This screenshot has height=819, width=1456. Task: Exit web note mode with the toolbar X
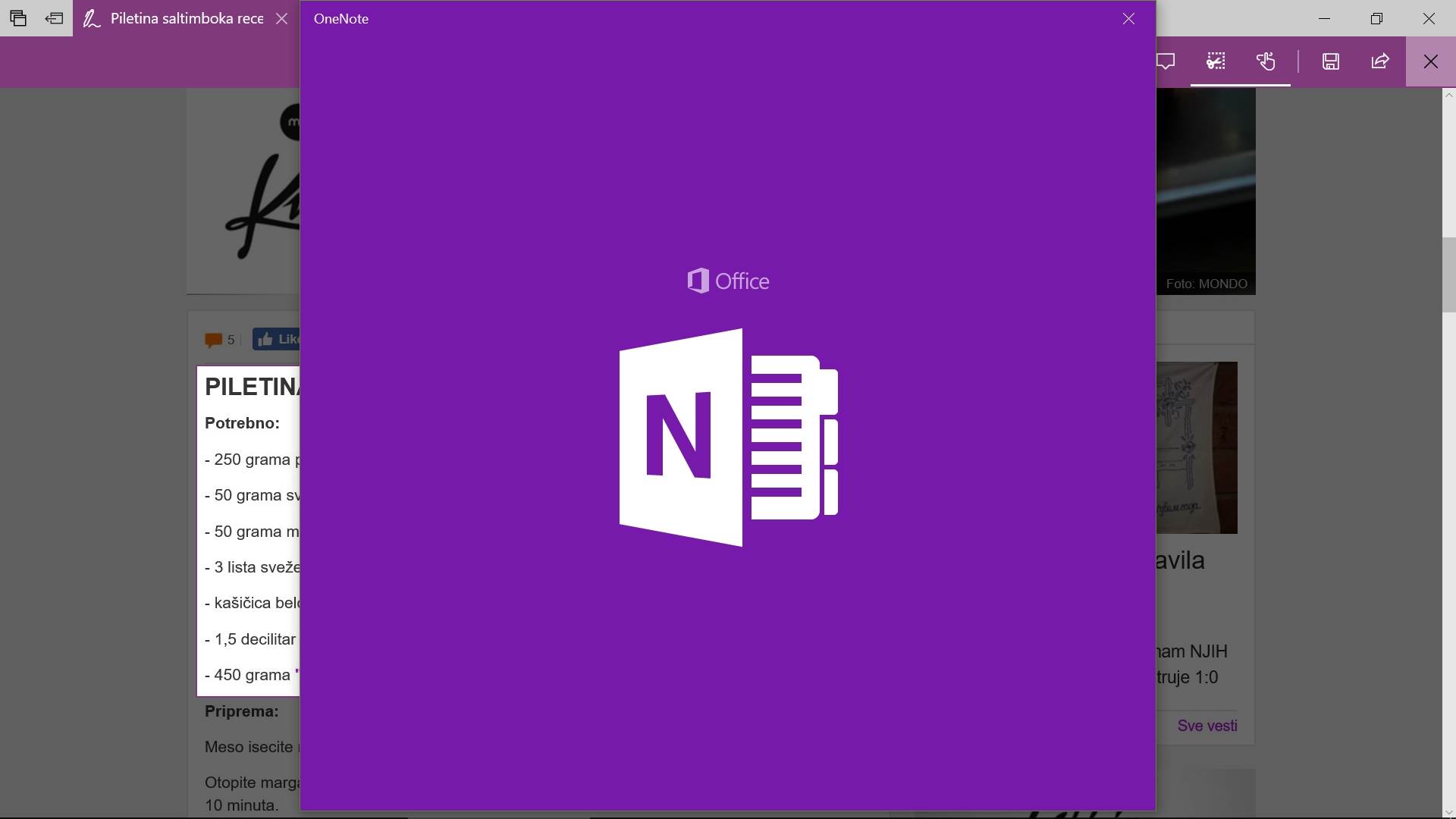point(1430,61)
